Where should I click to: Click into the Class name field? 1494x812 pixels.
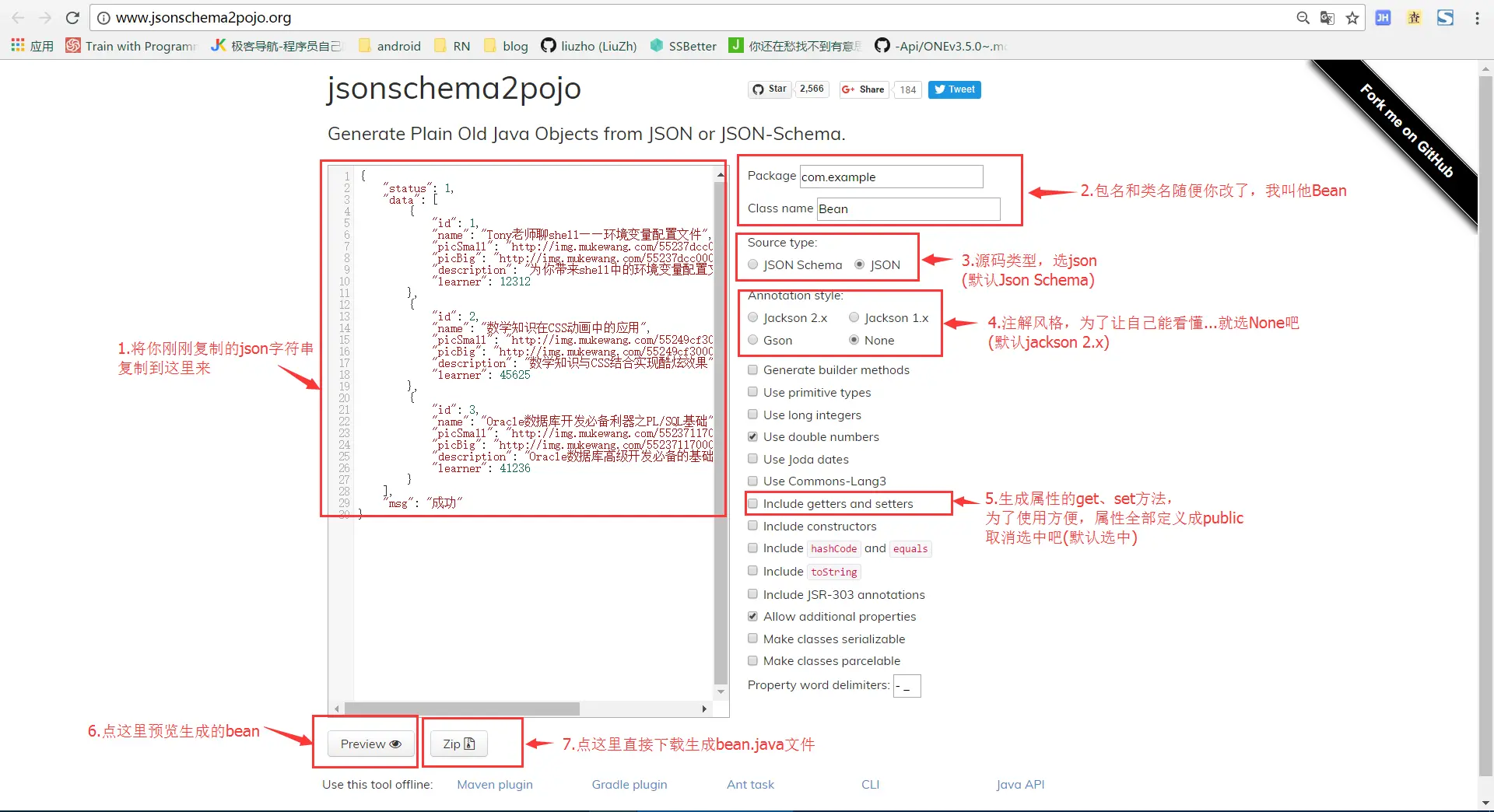pyautogui.click(x=908, y=208)
